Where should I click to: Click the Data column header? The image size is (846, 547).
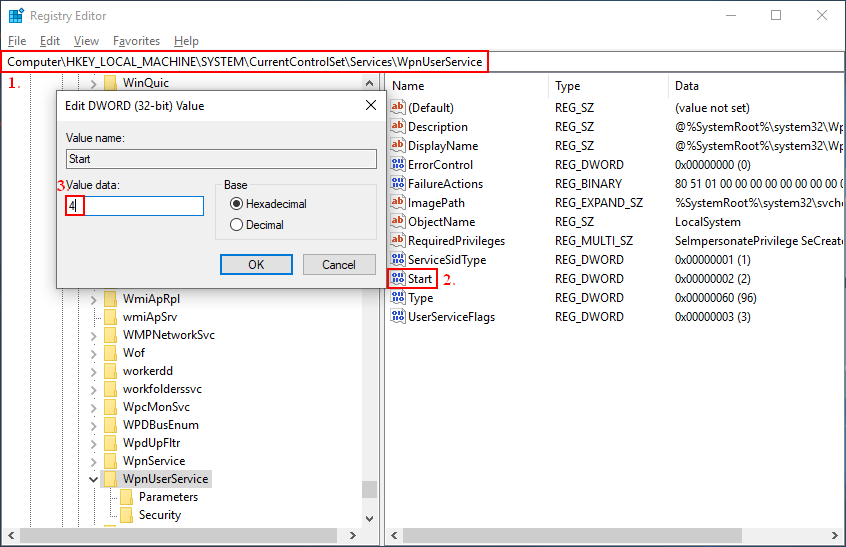point(687,86)
